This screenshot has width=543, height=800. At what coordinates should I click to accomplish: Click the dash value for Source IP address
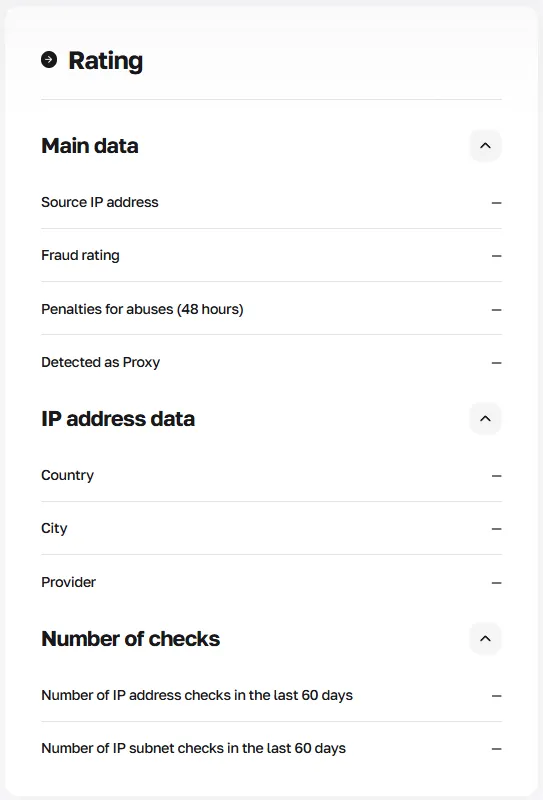click(497, 203)
